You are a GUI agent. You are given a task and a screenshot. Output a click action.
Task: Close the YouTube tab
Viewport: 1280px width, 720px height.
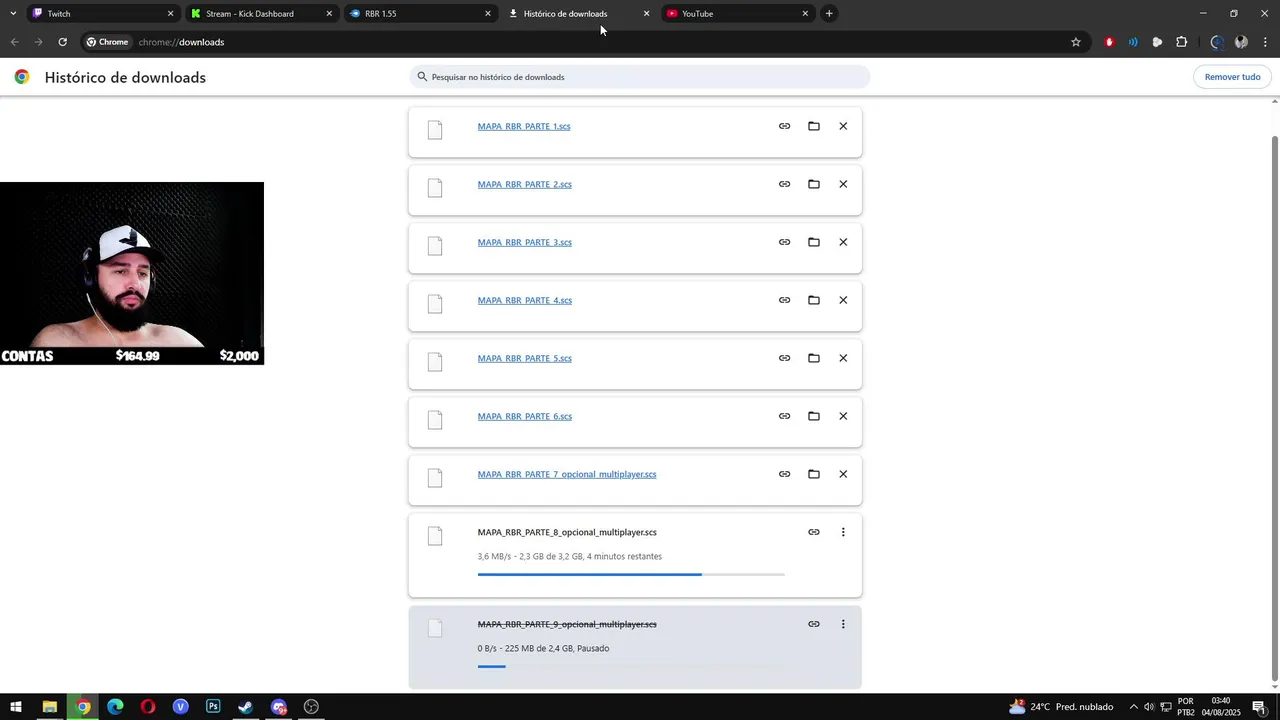coord(805,14)
